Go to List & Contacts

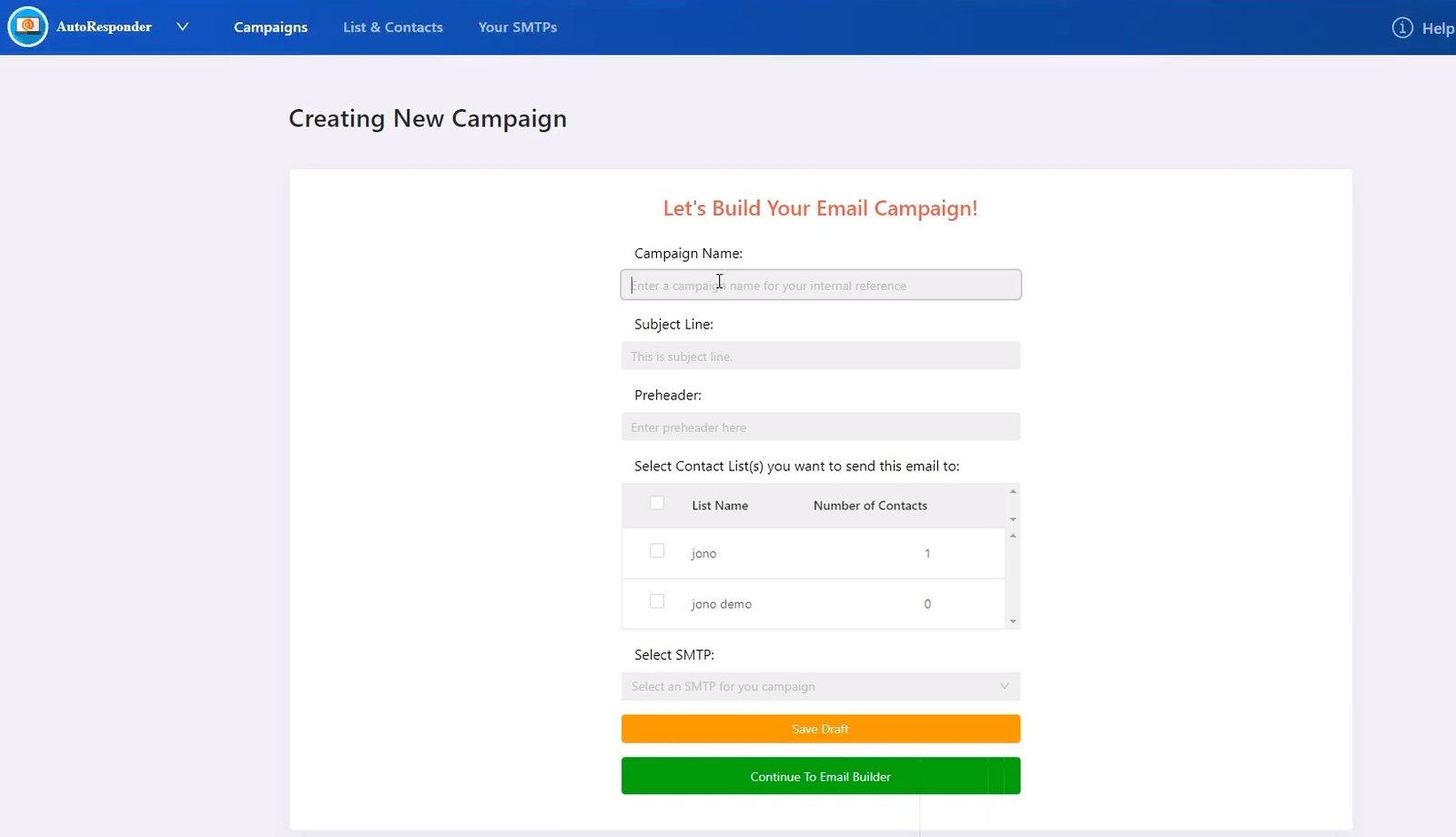pyautogui.click(x=392, y=27)
